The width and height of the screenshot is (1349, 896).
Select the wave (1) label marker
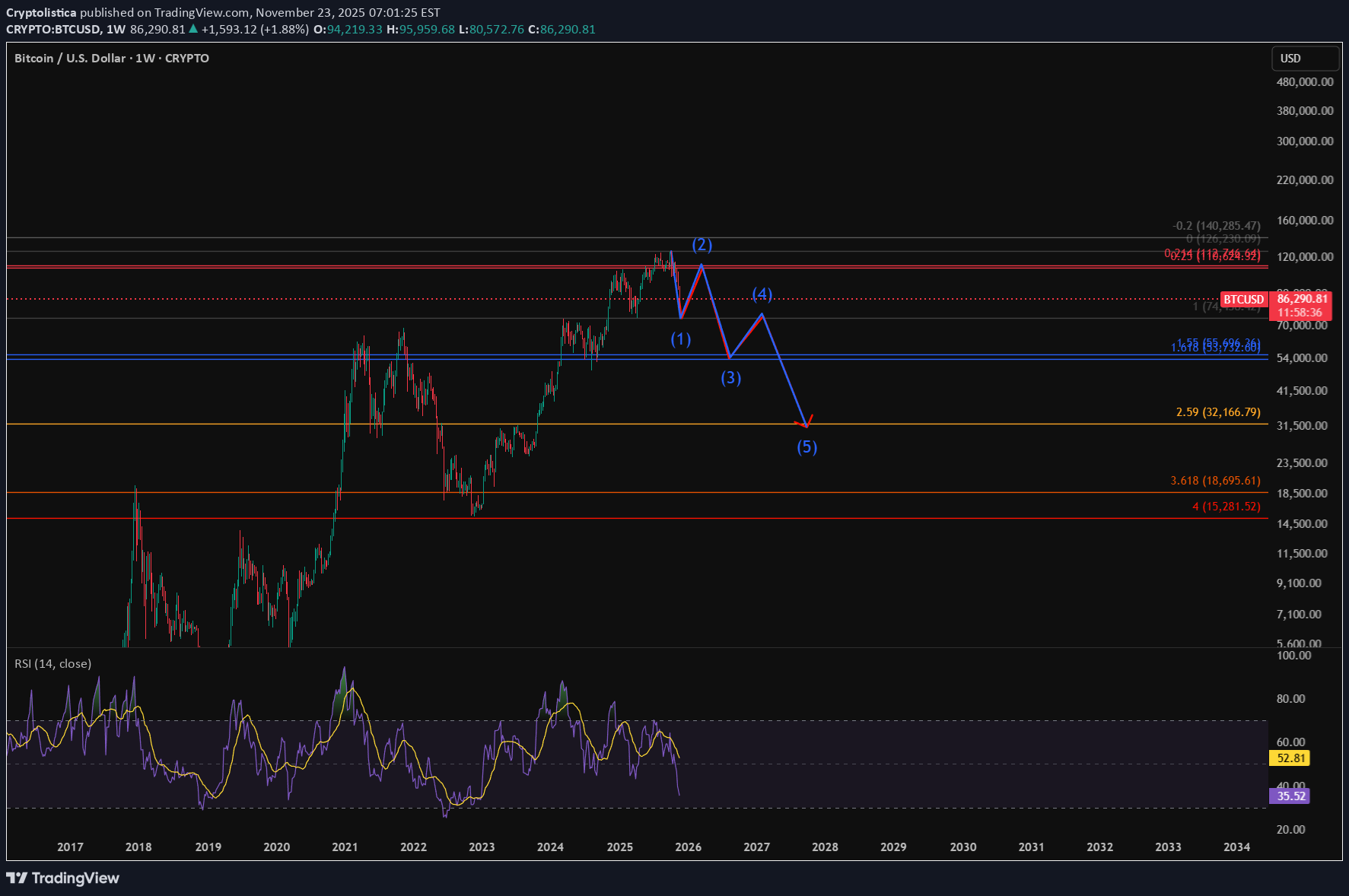680,339
